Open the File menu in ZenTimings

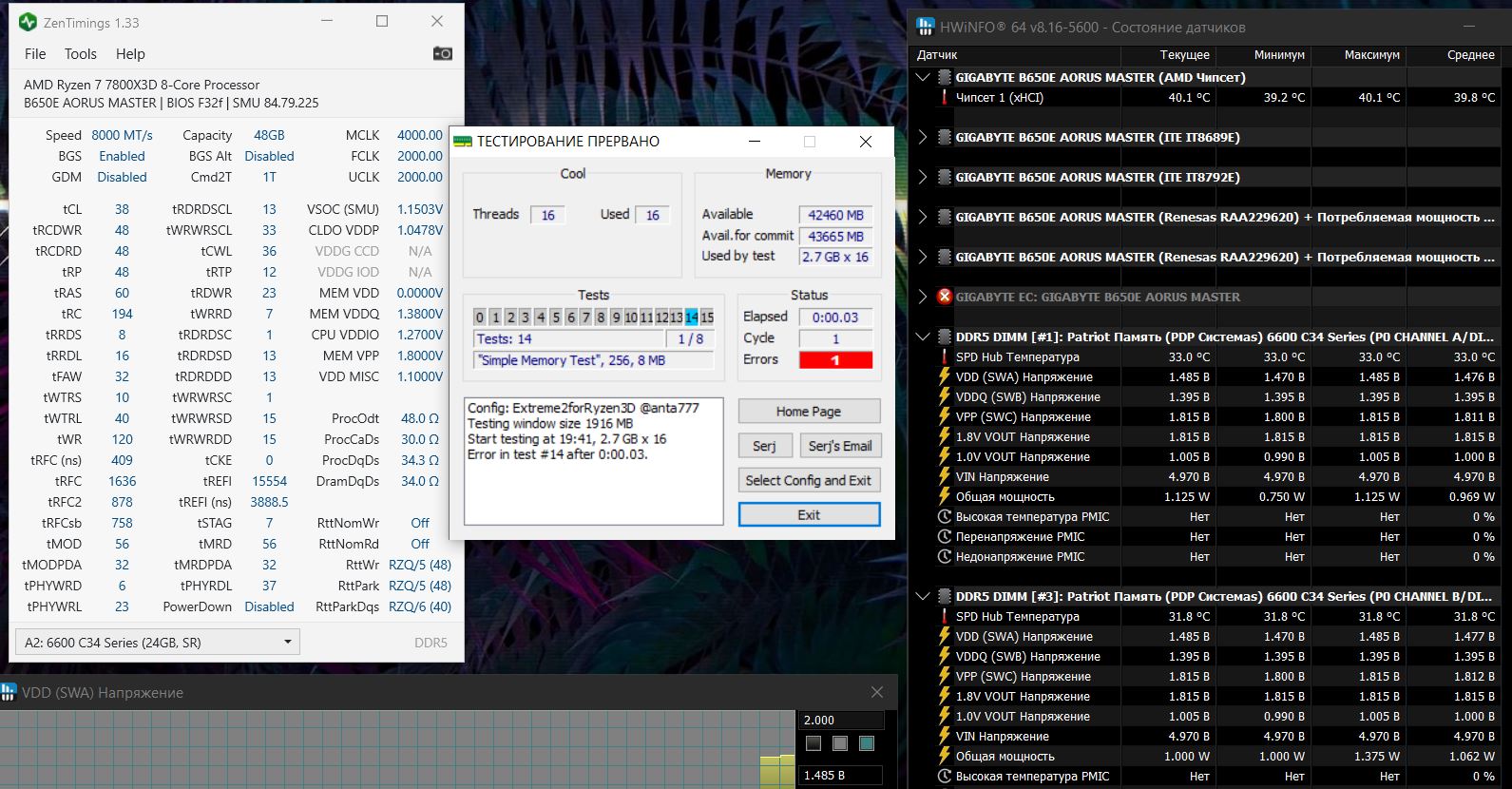tap(35, 54)
